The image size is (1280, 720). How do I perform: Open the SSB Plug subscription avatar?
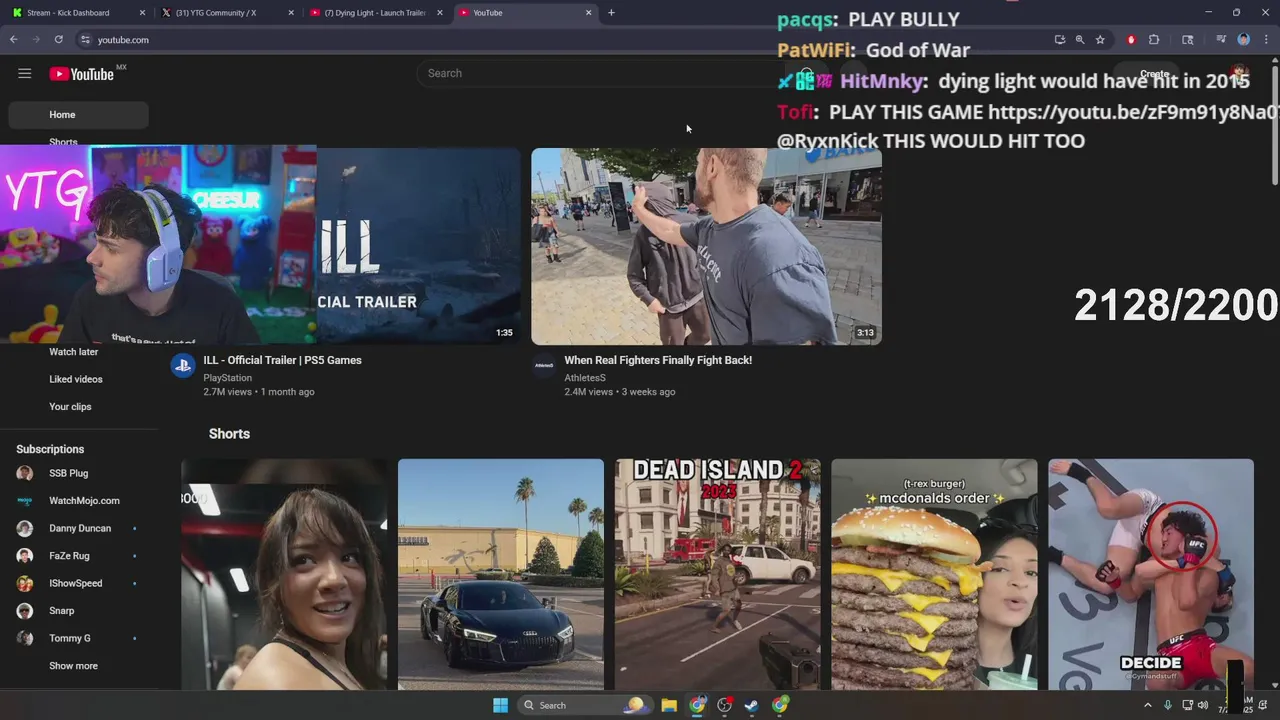pos(25,473)
